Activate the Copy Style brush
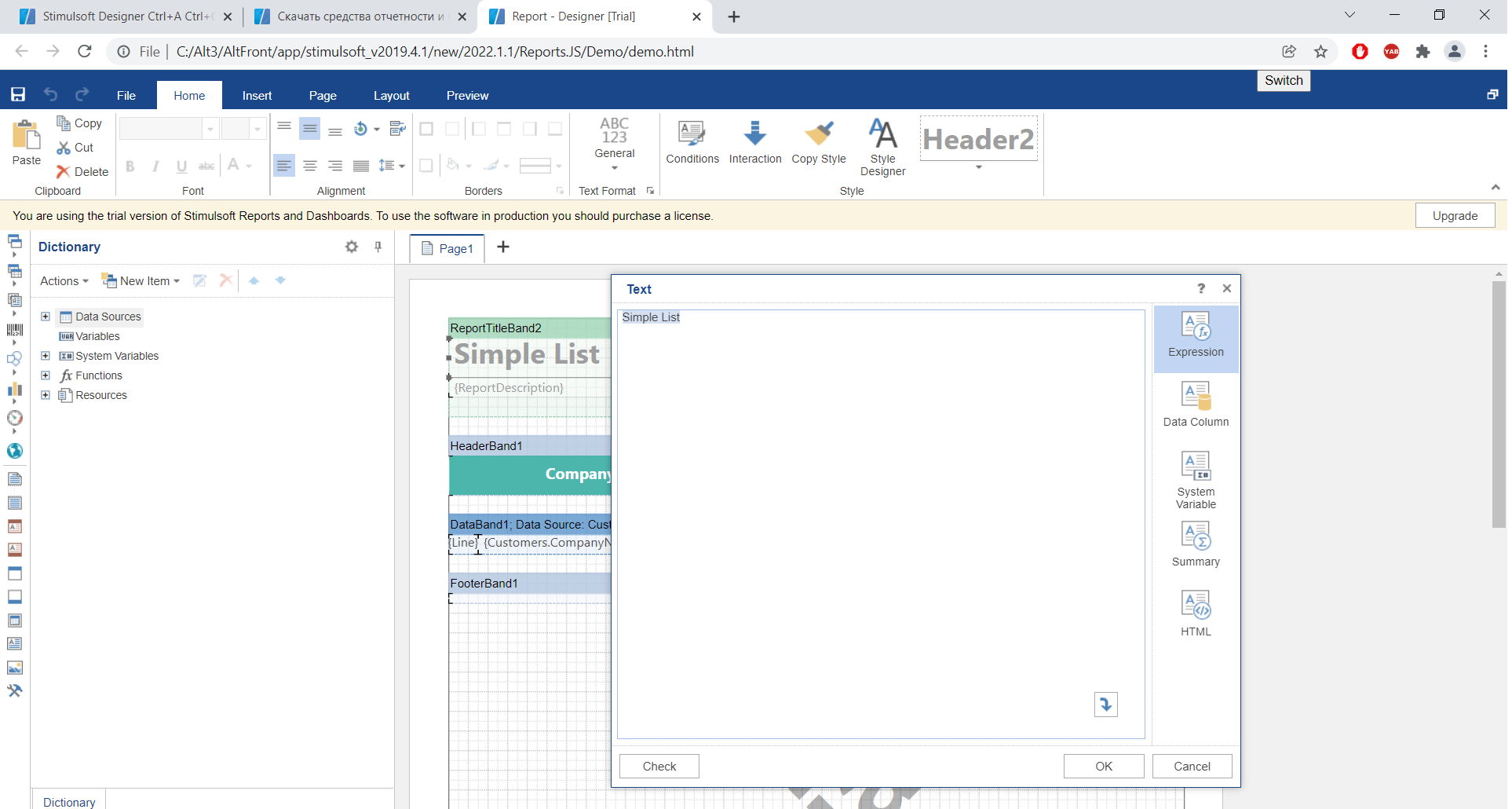The image size is (1512, 809). (x=819, y=142)
